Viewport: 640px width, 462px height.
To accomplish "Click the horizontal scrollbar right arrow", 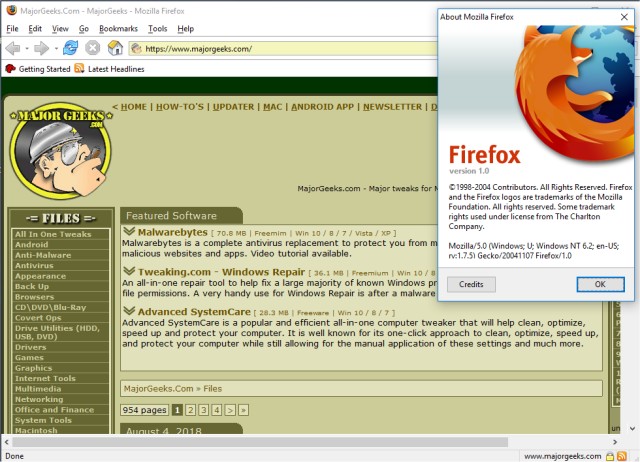I will (615, 442).
